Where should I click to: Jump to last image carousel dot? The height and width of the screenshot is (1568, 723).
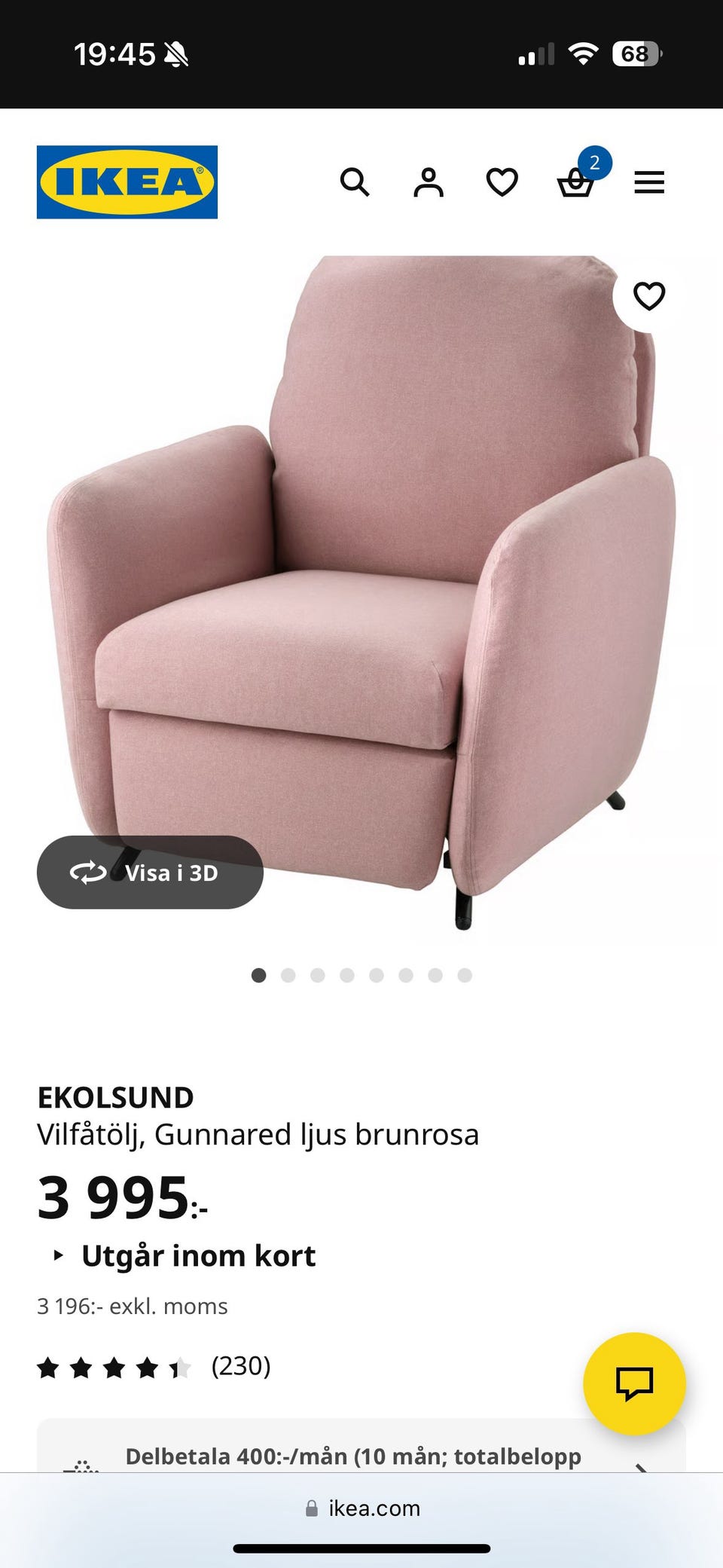[465, 975]
